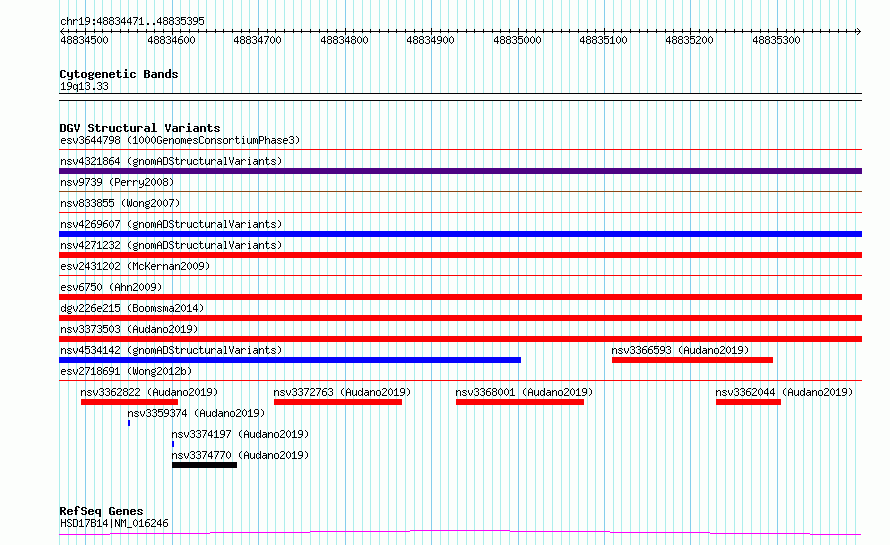
Task: Click the small blue nsv3374197 marker
Action: [173, 444]
